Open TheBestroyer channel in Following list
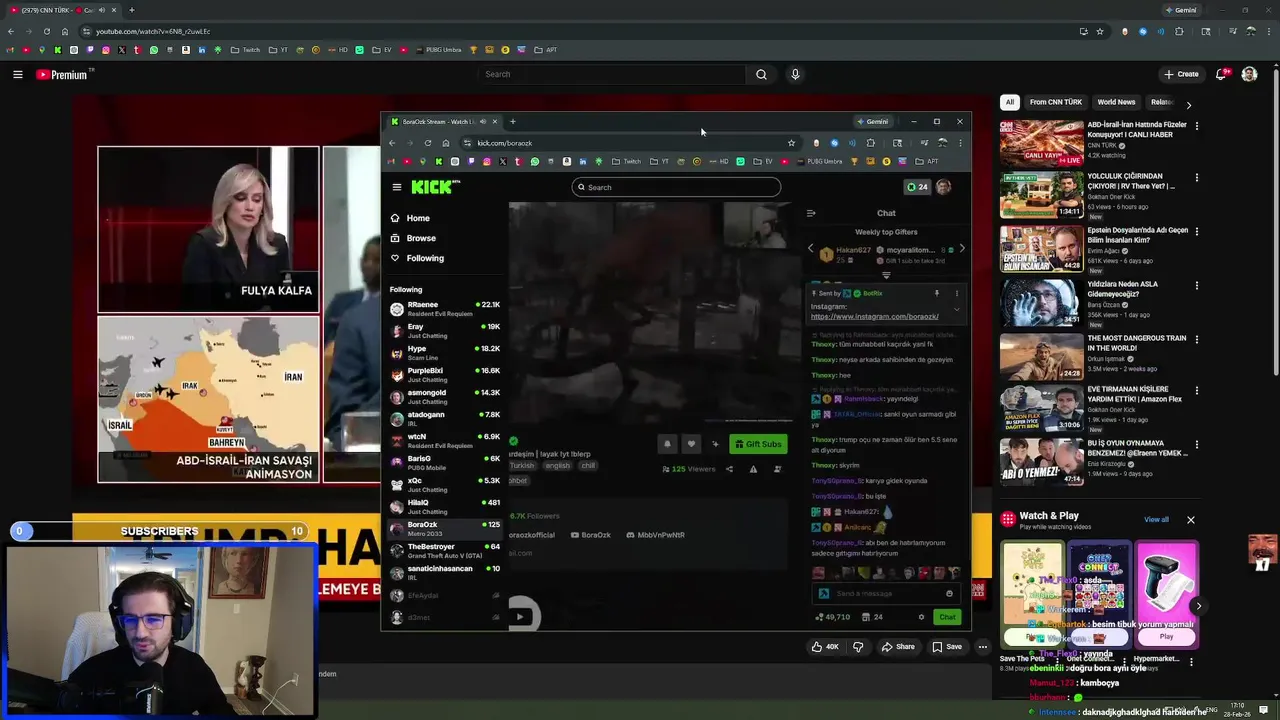This screenshot has width=1280, height=720. (x=445, y=550)
